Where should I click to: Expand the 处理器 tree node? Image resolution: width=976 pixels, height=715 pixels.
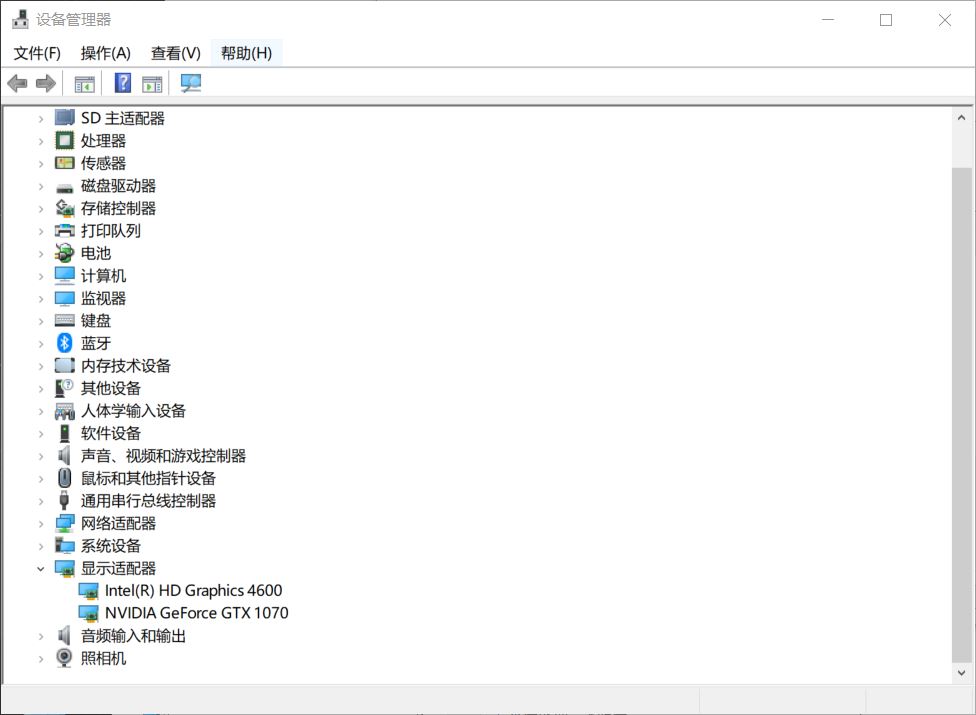coord(40,141)
